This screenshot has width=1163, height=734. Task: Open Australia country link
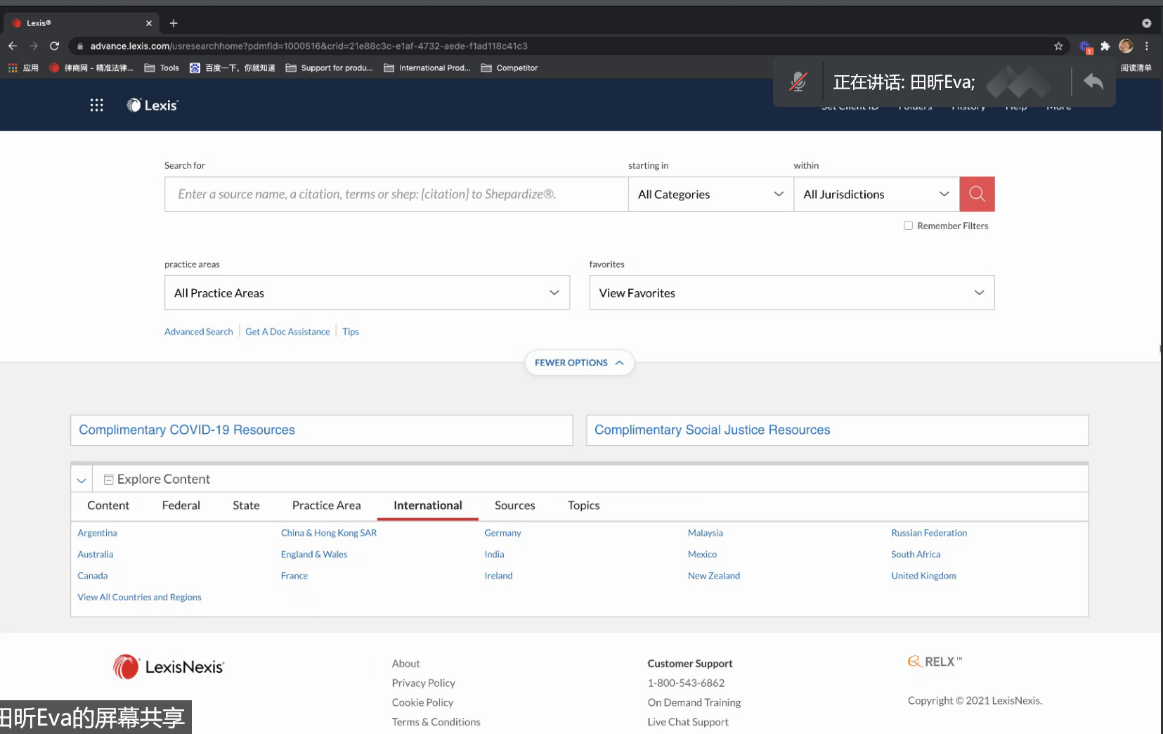click(x=96, y=555)
